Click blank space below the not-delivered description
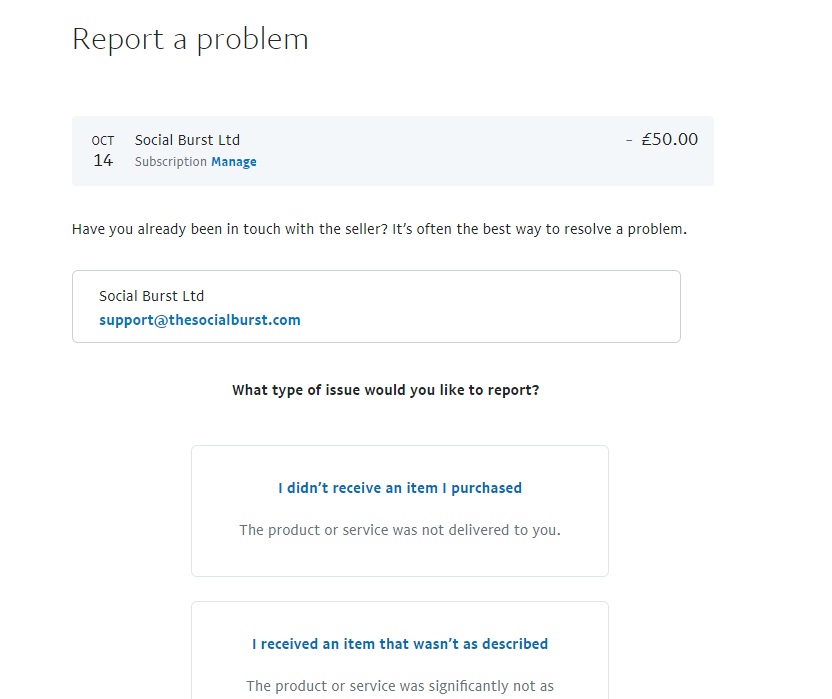This screenshot has width=832, height=699. (x=400, y=558)
